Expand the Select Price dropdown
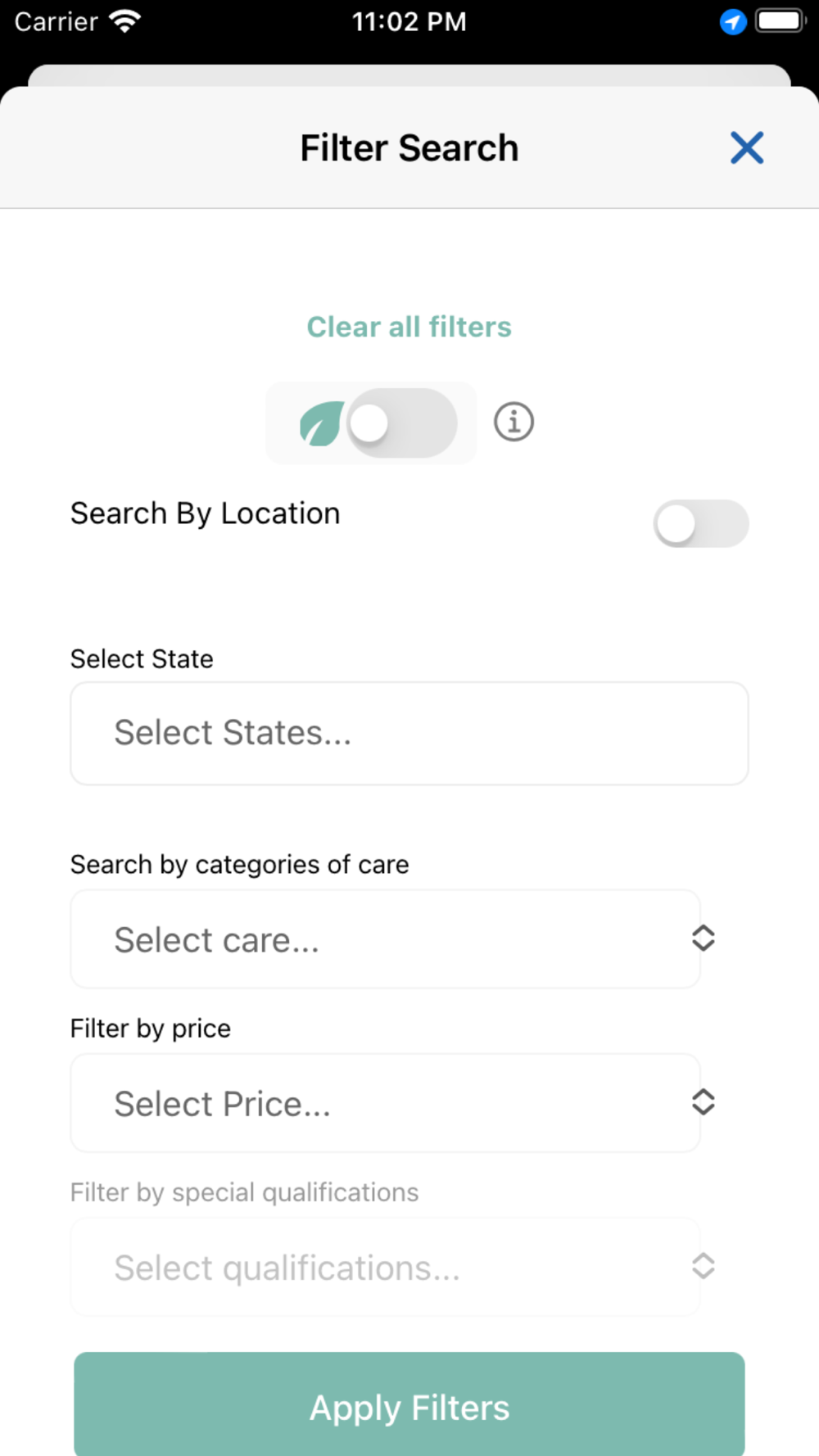This screenshot has width=819, height=1456. tap(385, 1103)
